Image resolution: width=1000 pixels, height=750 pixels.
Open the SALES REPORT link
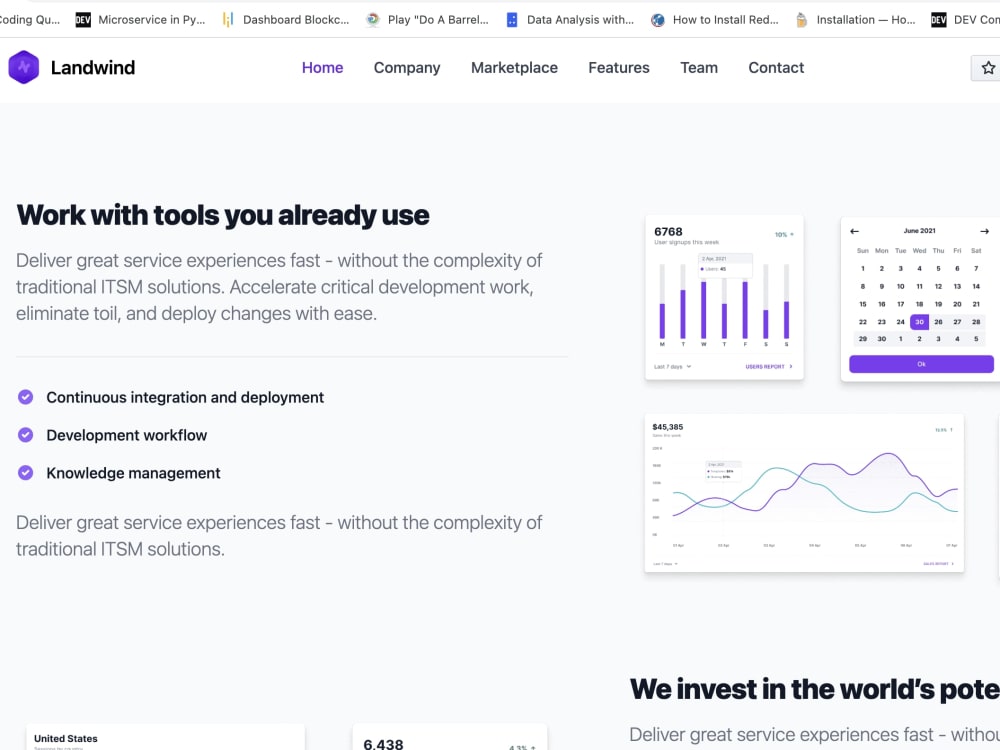coord(936,564)
